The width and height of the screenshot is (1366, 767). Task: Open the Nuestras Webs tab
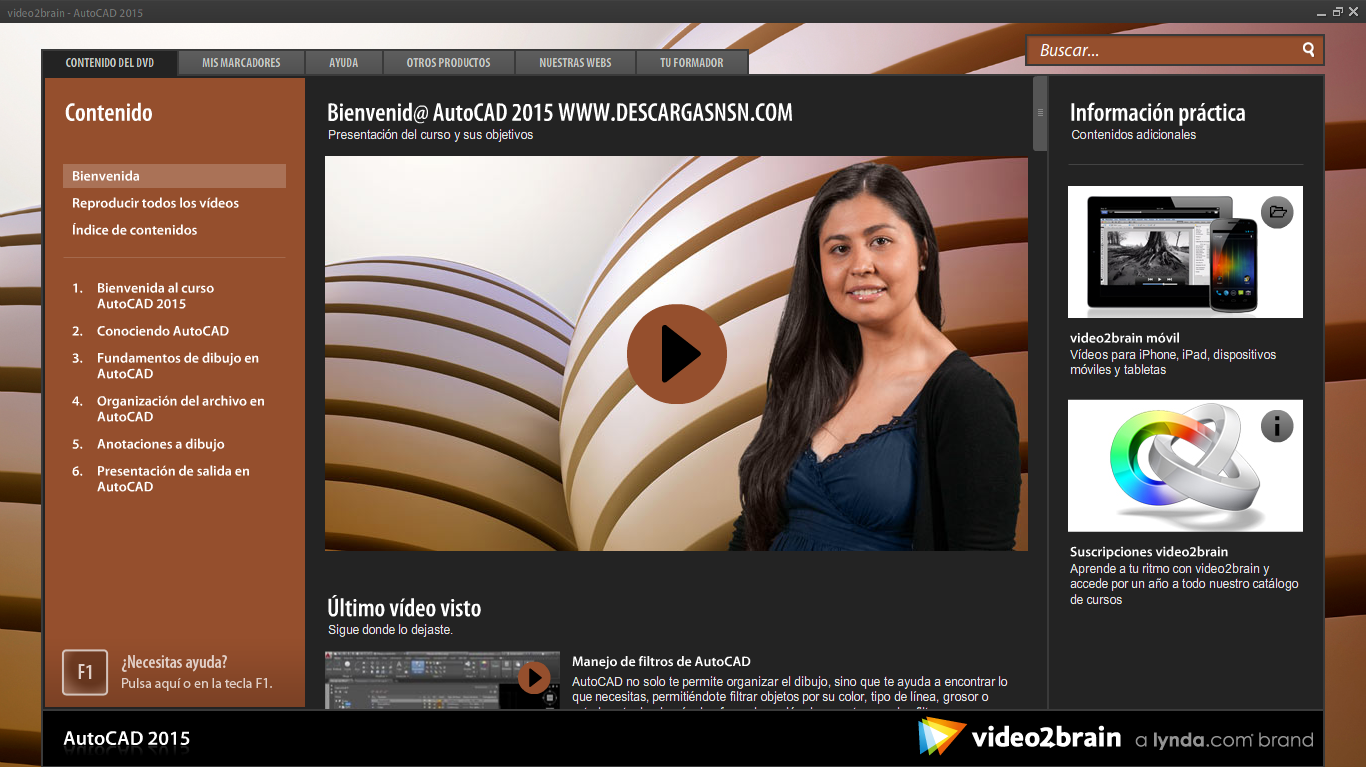coord(575,62)
